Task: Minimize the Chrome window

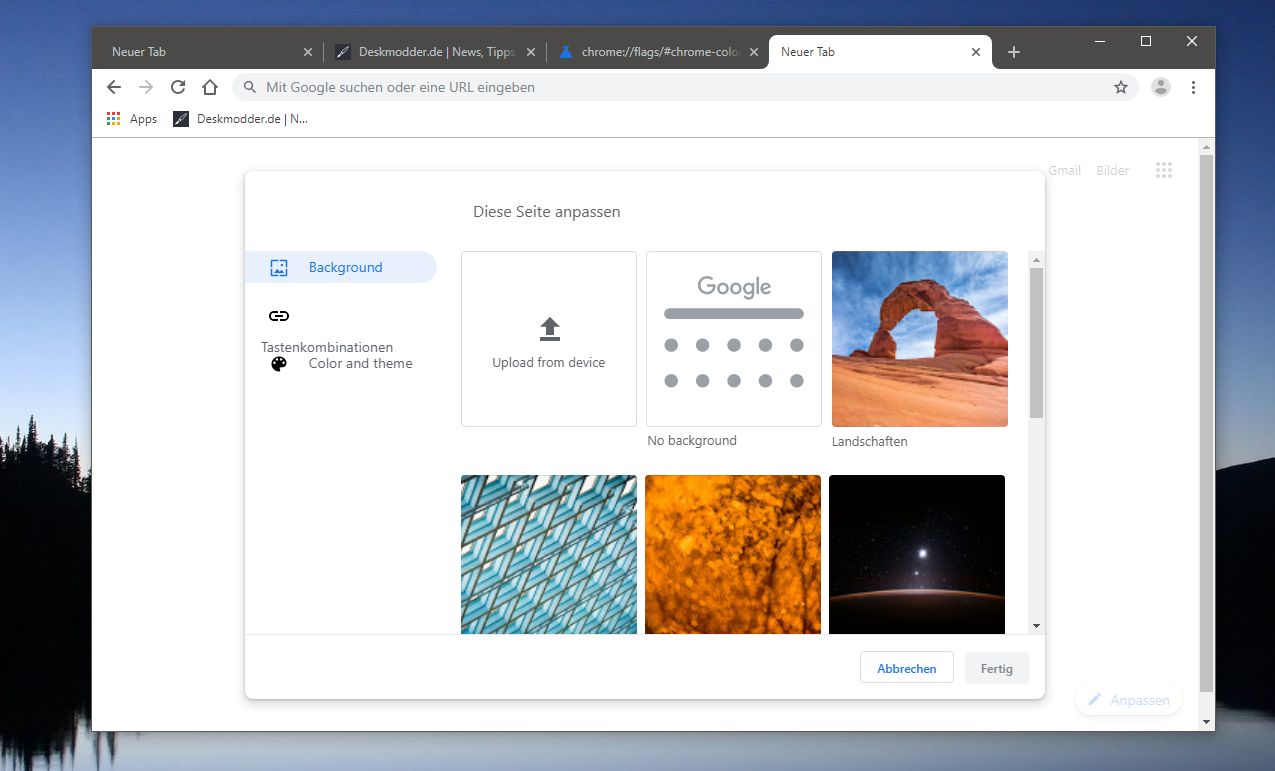Action: [1100, 41]
